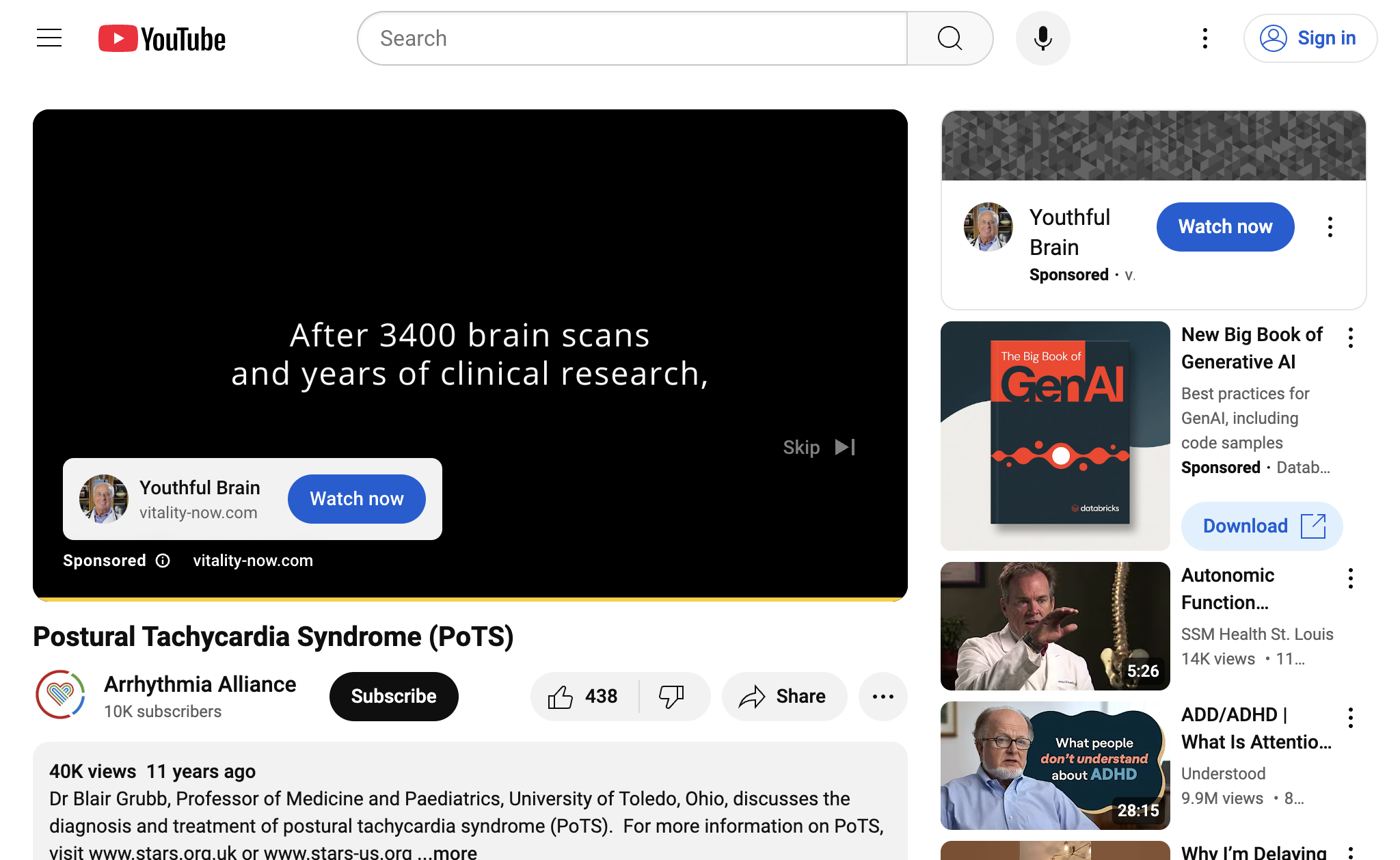The image size is (1400, 860).
Task: Click Youthful Brain name in the video overlay
Action: [x=200, y=487]
